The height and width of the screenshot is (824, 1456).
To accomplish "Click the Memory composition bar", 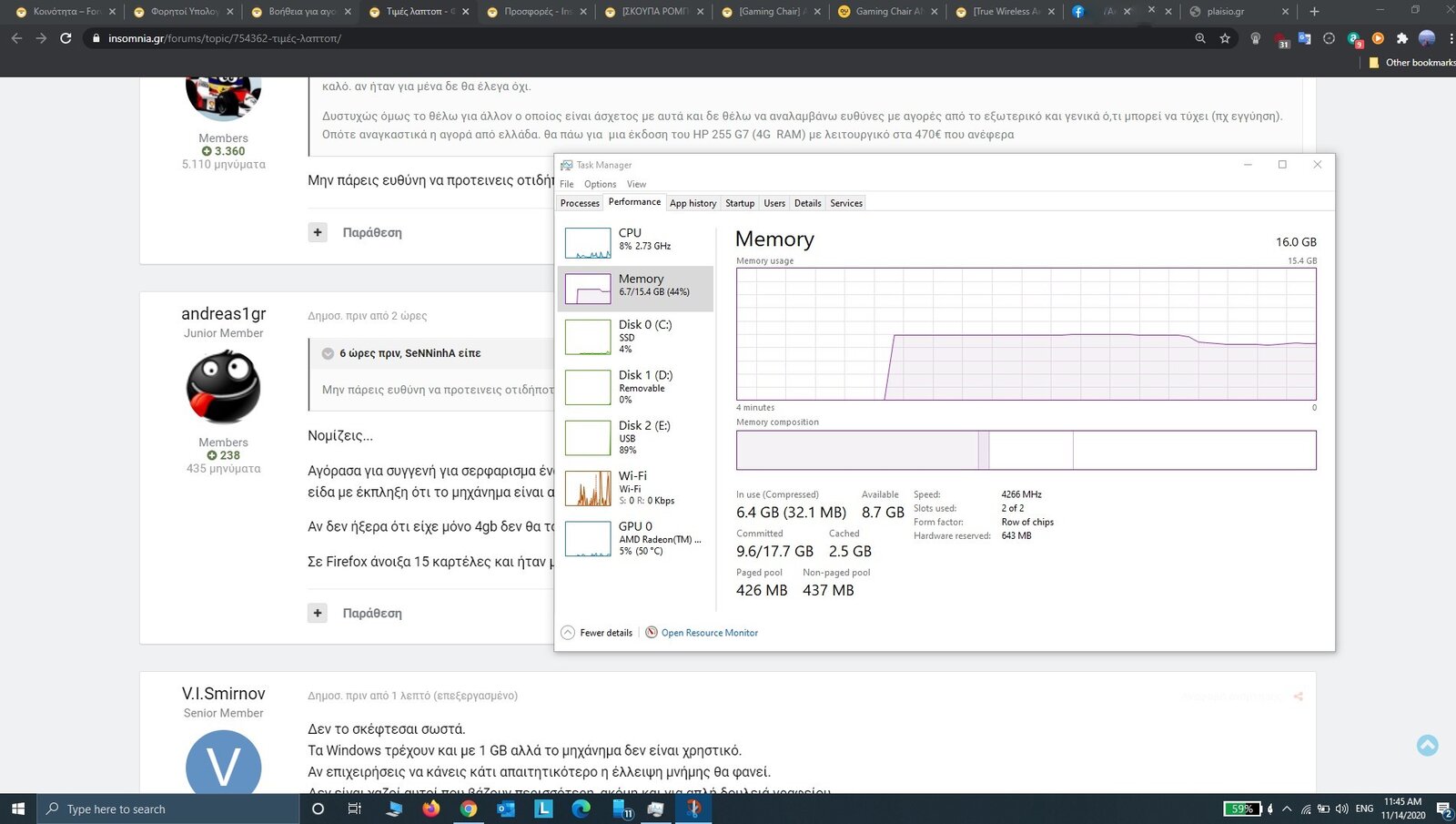I will (1026, 451).
